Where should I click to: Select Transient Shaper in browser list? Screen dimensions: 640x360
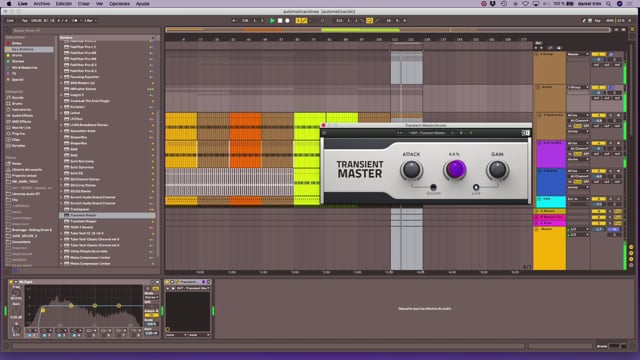[x=83, y=221]
